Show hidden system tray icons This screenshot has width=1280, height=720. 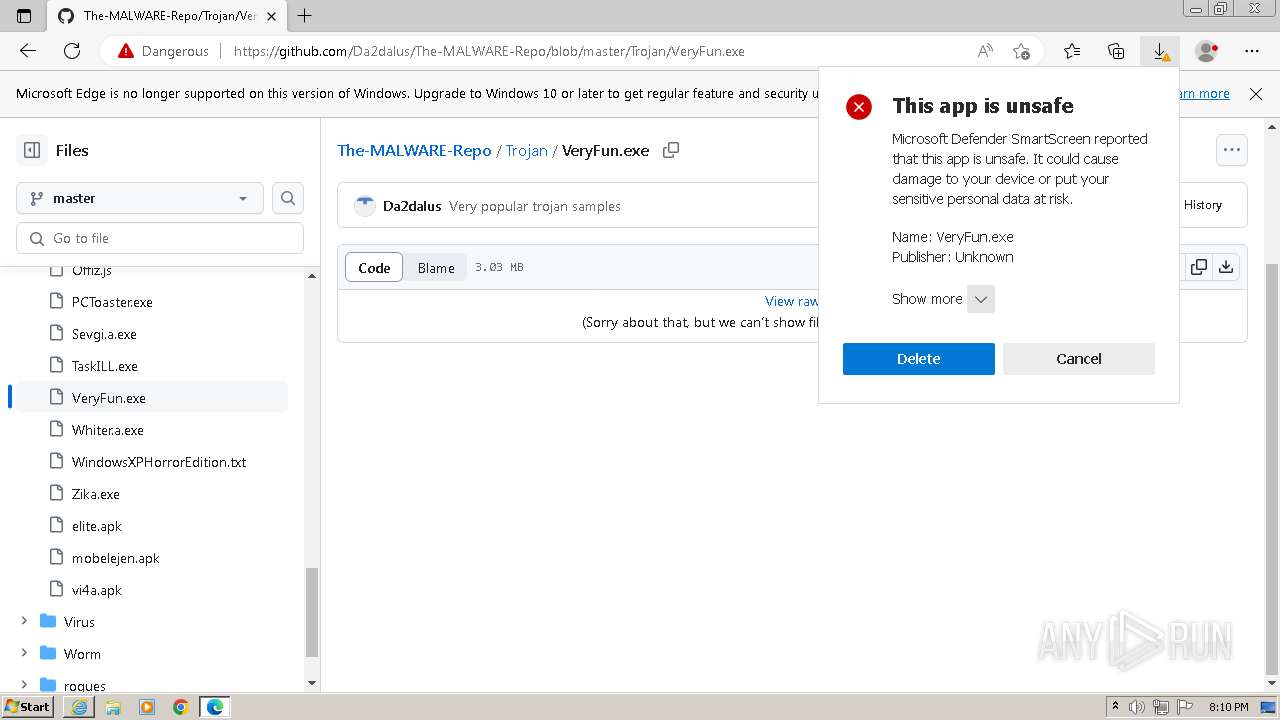tap(1115, 708)
